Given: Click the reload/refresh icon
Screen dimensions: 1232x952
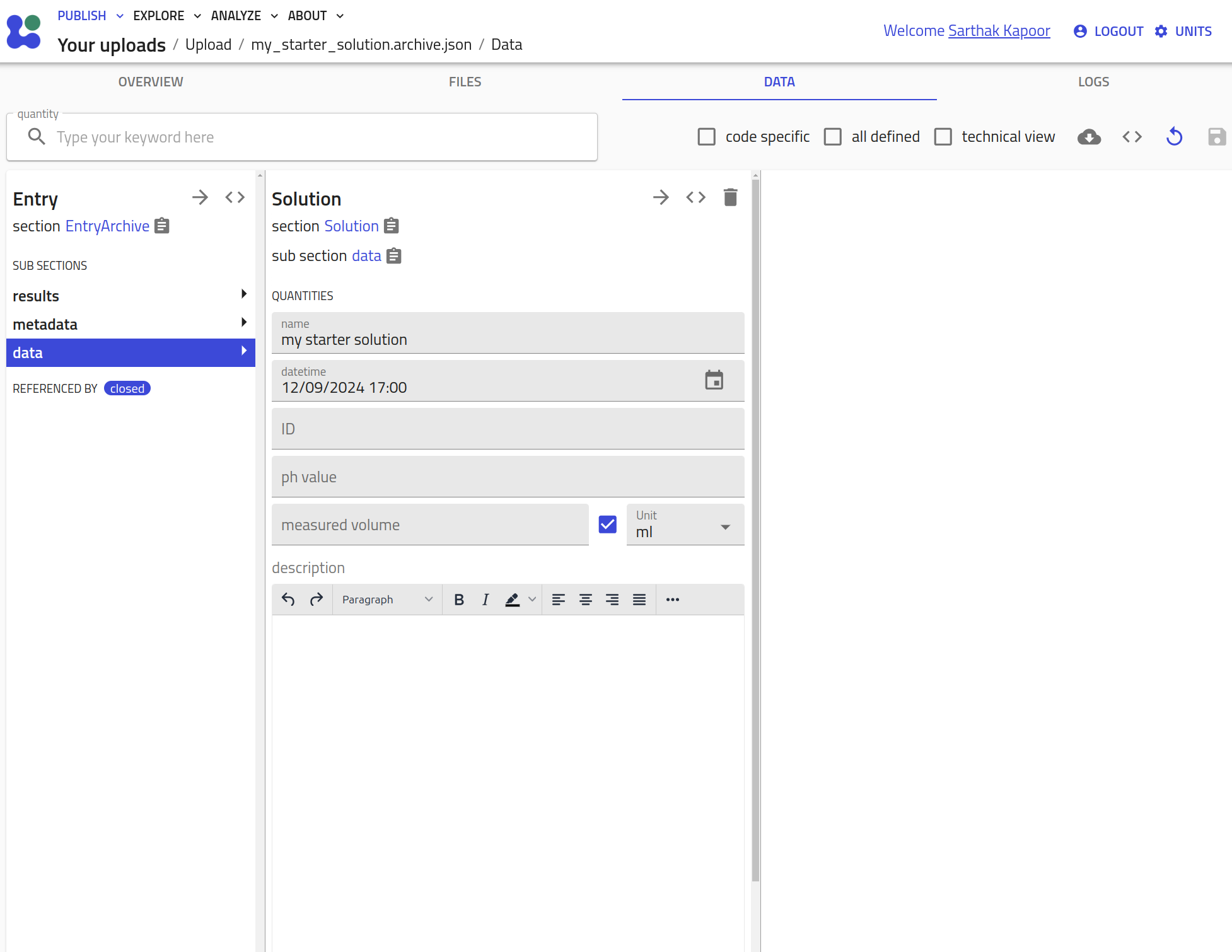Looking at the screenshot, I should [x=1174, y=137].
